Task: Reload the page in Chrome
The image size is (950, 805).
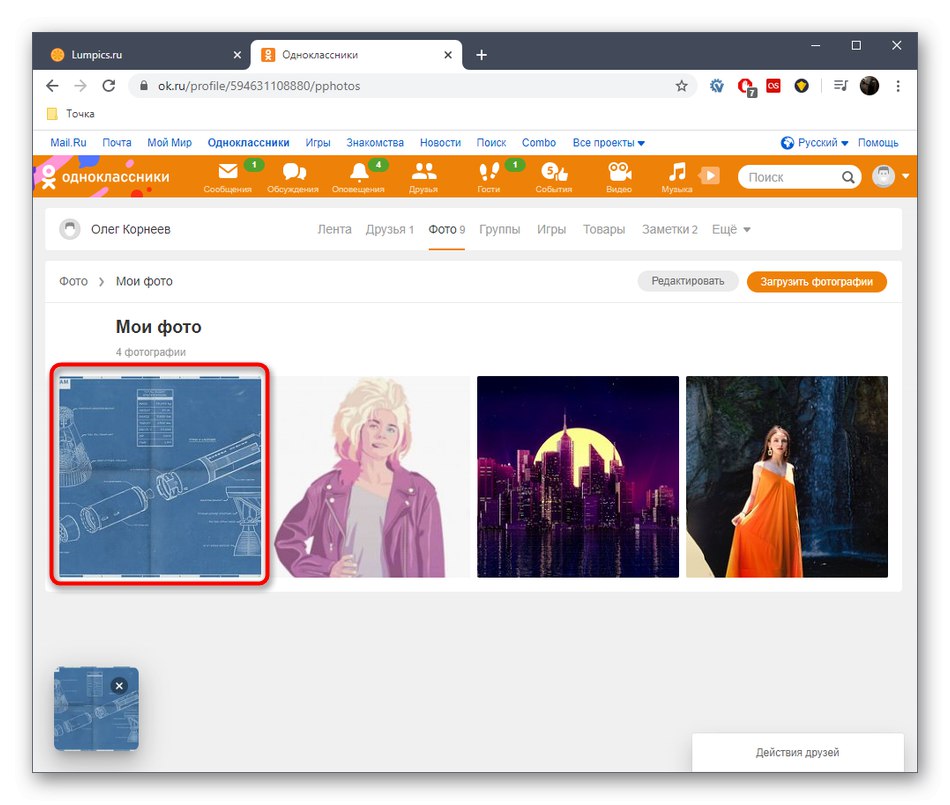Action: [109, 86]
